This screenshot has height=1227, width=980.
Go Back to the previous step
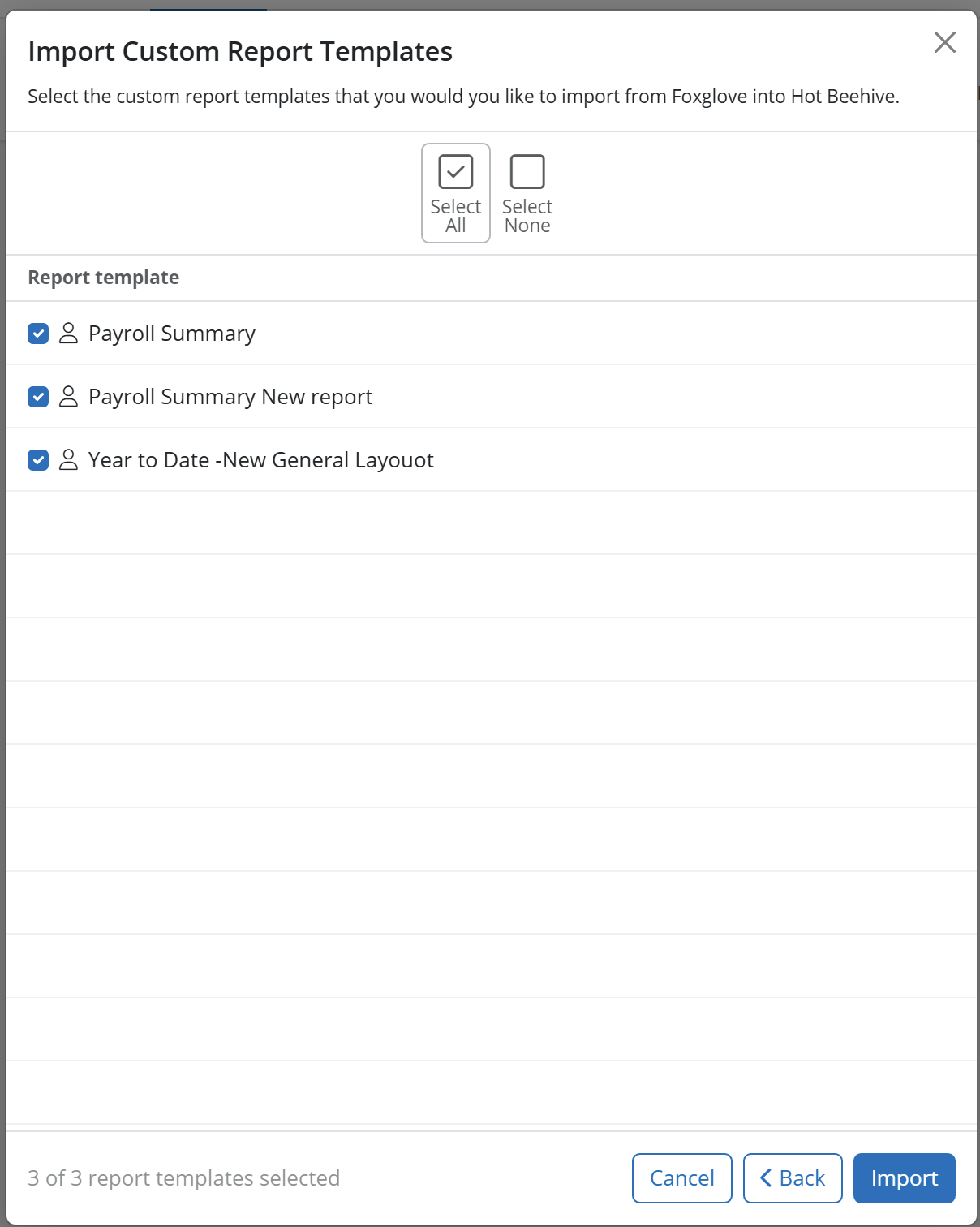tap(793, 1178)
